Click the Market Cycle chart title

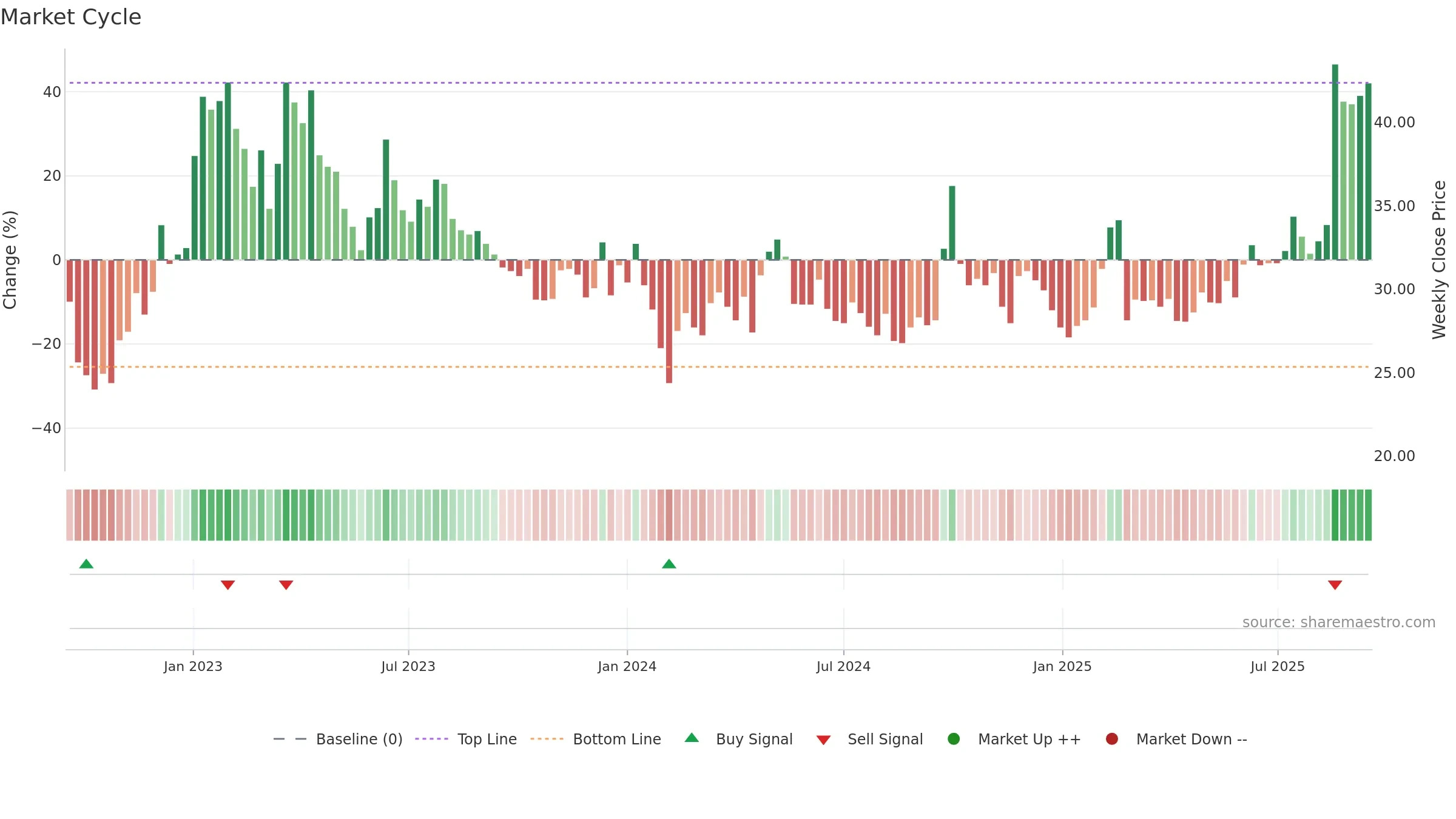(x=71, y=17)
